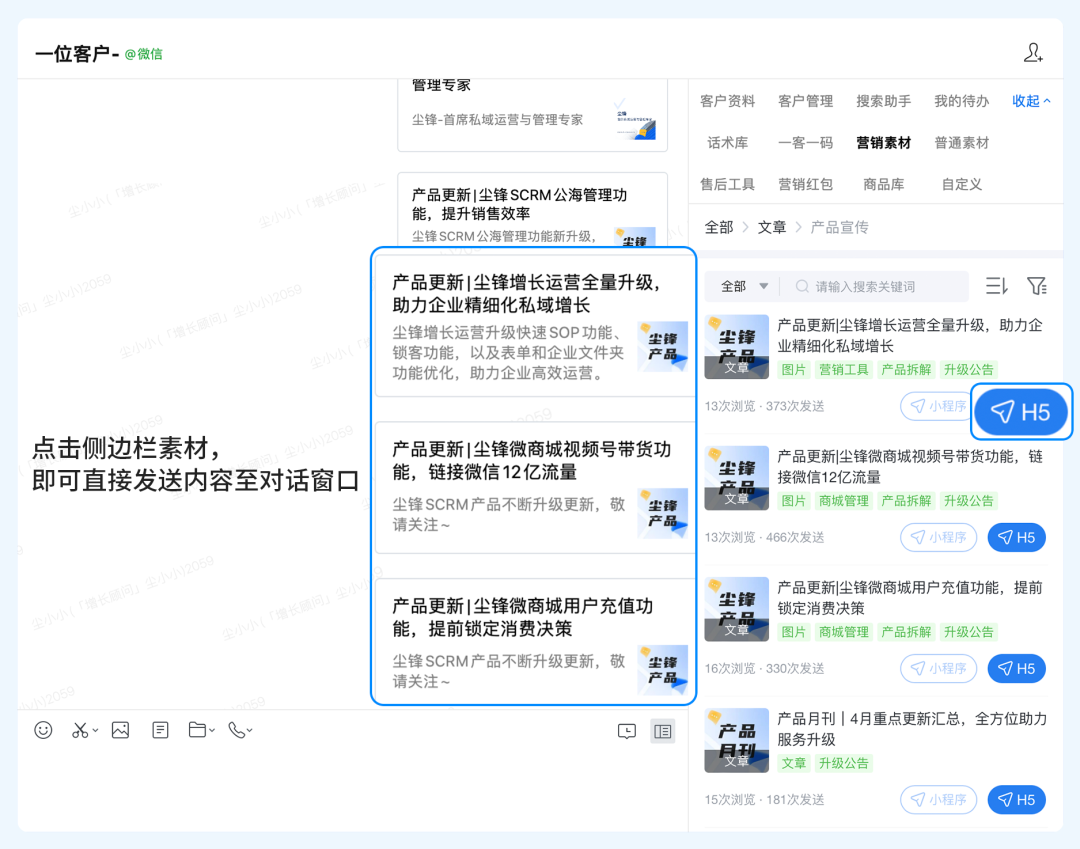The width and height of the screenshot is (1080, 849).
Task: Open sent card 首席私域运营与管理专家 in chat
Action: coord(532,114)
